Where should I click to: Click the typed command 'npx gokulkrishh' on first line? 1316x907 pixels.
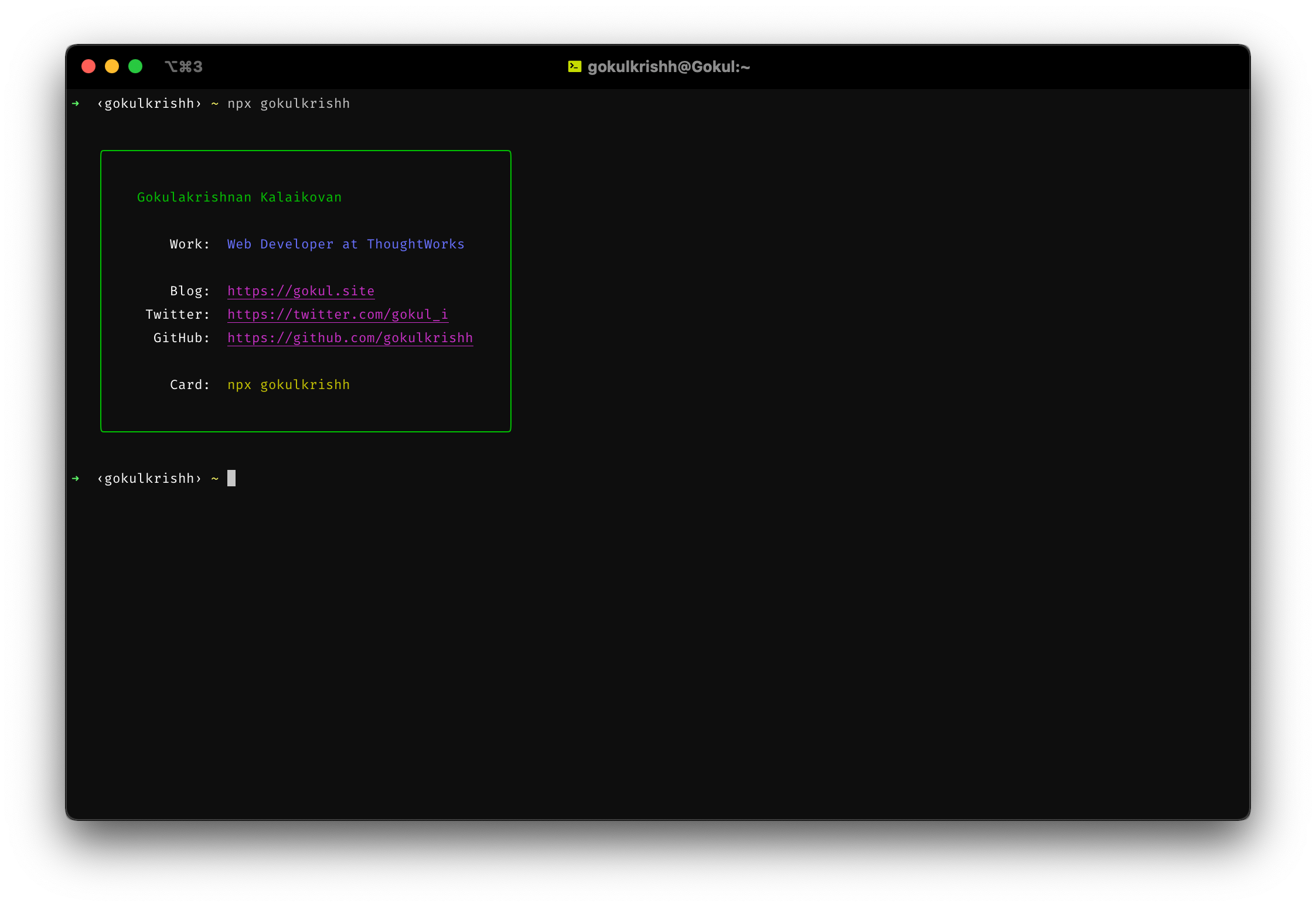tap(289, 104)
